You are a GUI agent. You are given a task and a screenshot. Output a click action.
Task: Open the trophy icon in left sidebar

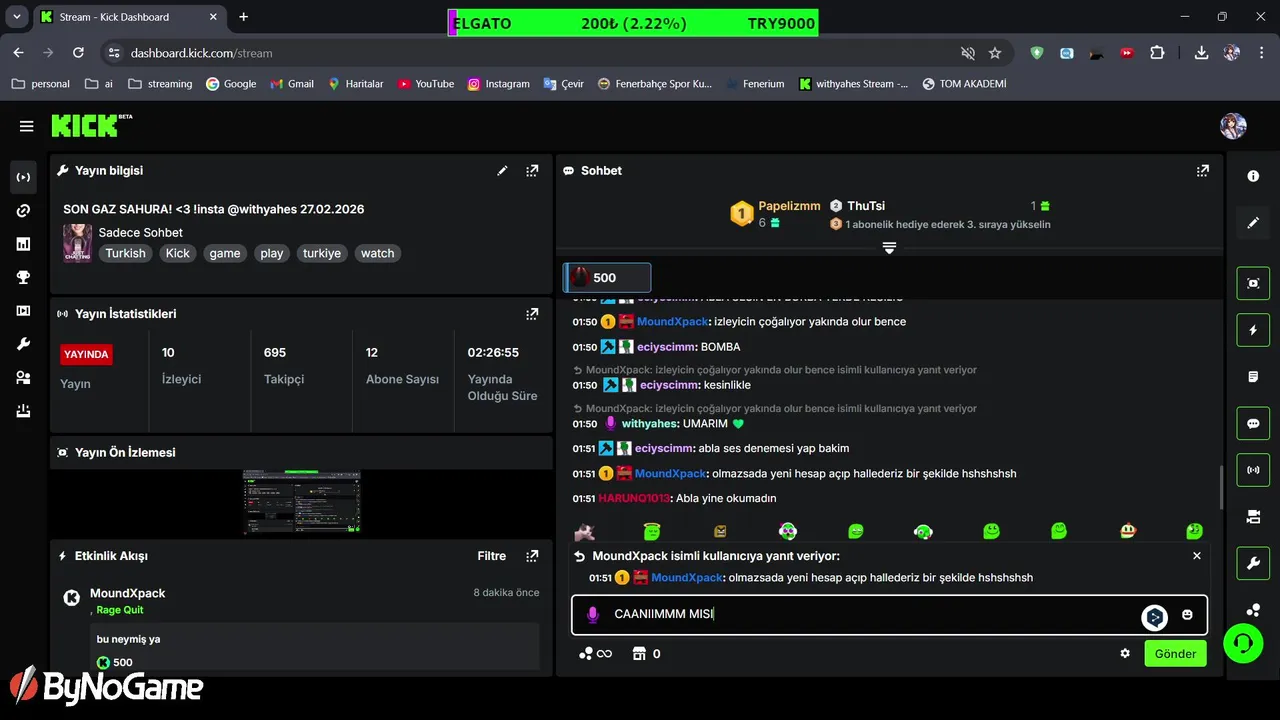[x=23, y=278]
